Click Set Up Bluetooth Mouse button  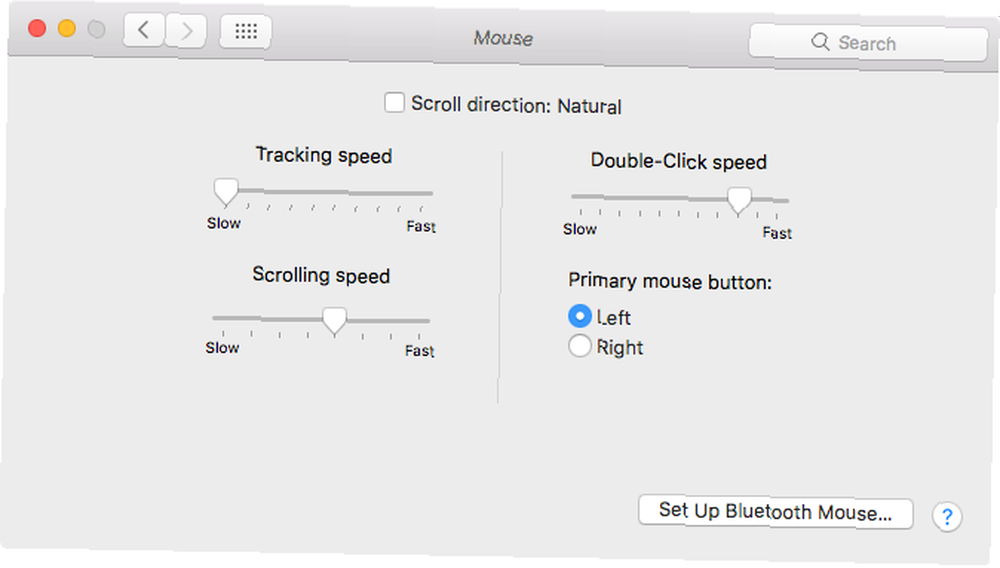click(x=776, y=513)
